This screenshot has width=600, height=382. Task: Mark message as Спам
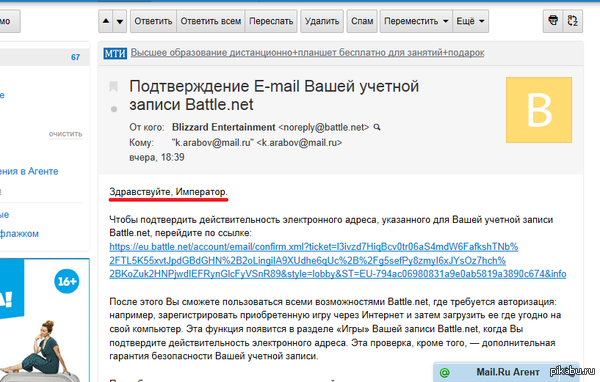[362, 21]
